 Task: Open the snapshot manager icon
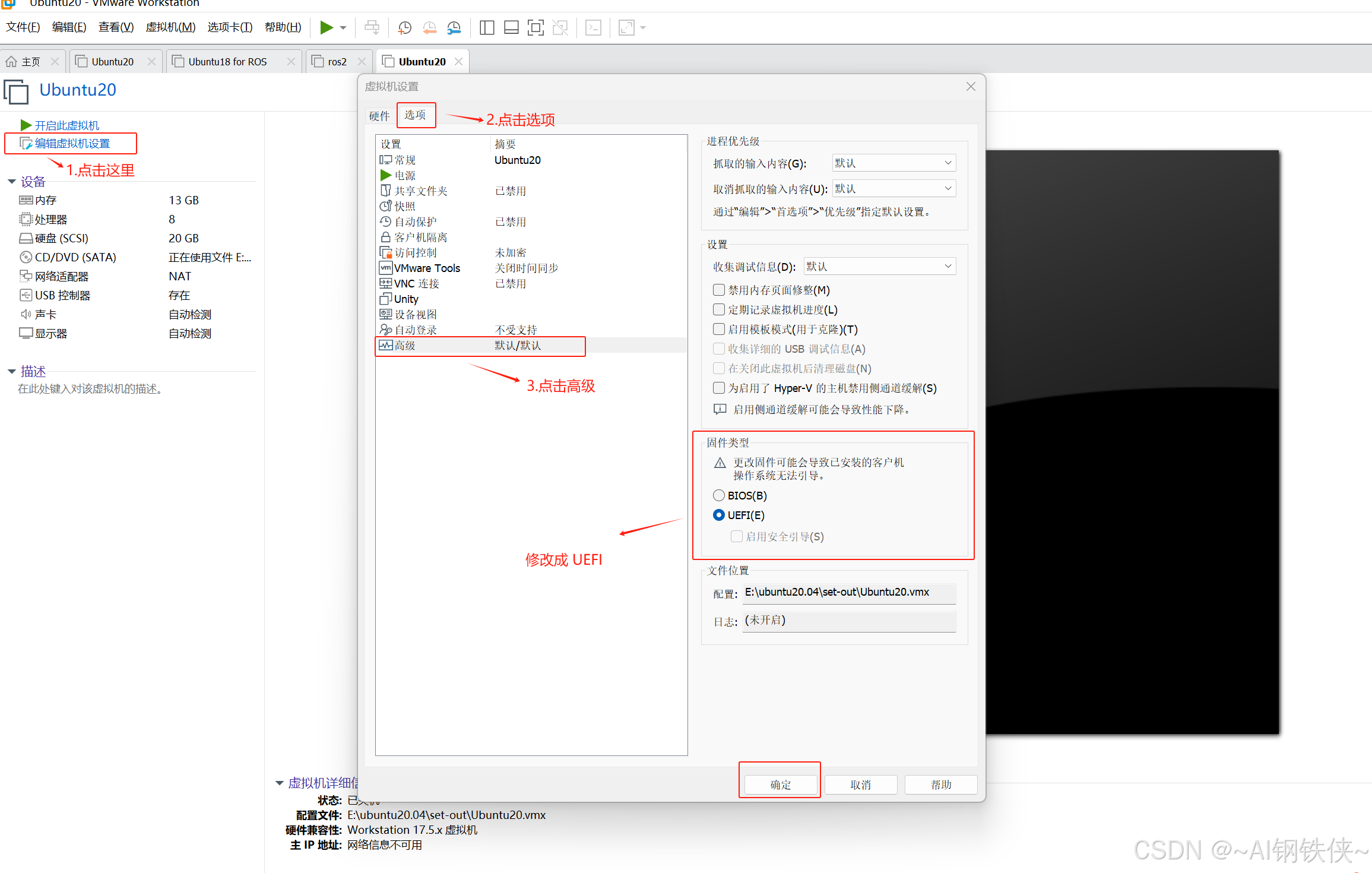(454, 27)
